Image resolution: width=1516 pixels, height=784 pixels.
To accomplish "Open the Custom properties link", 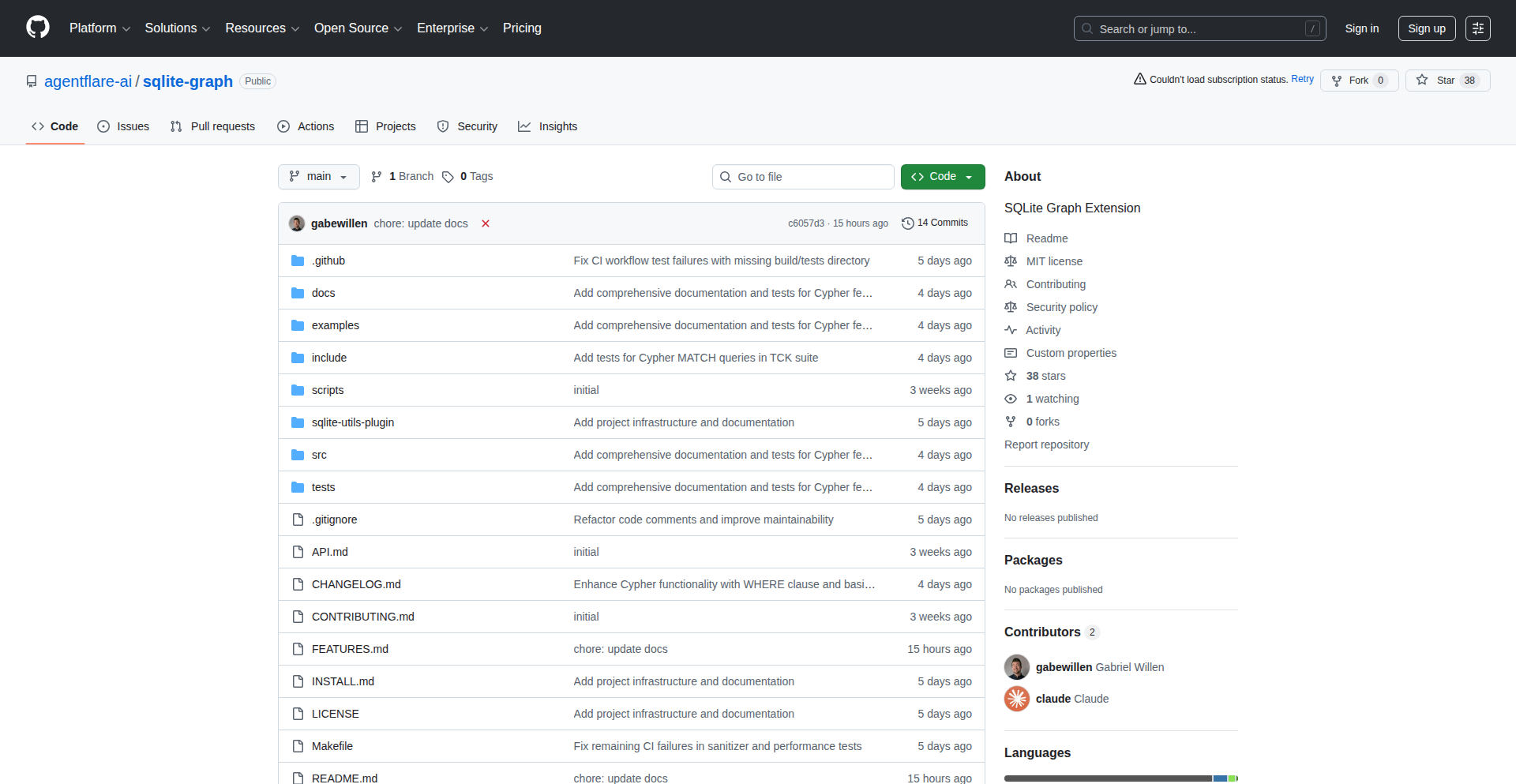I will coord(1071,353).
